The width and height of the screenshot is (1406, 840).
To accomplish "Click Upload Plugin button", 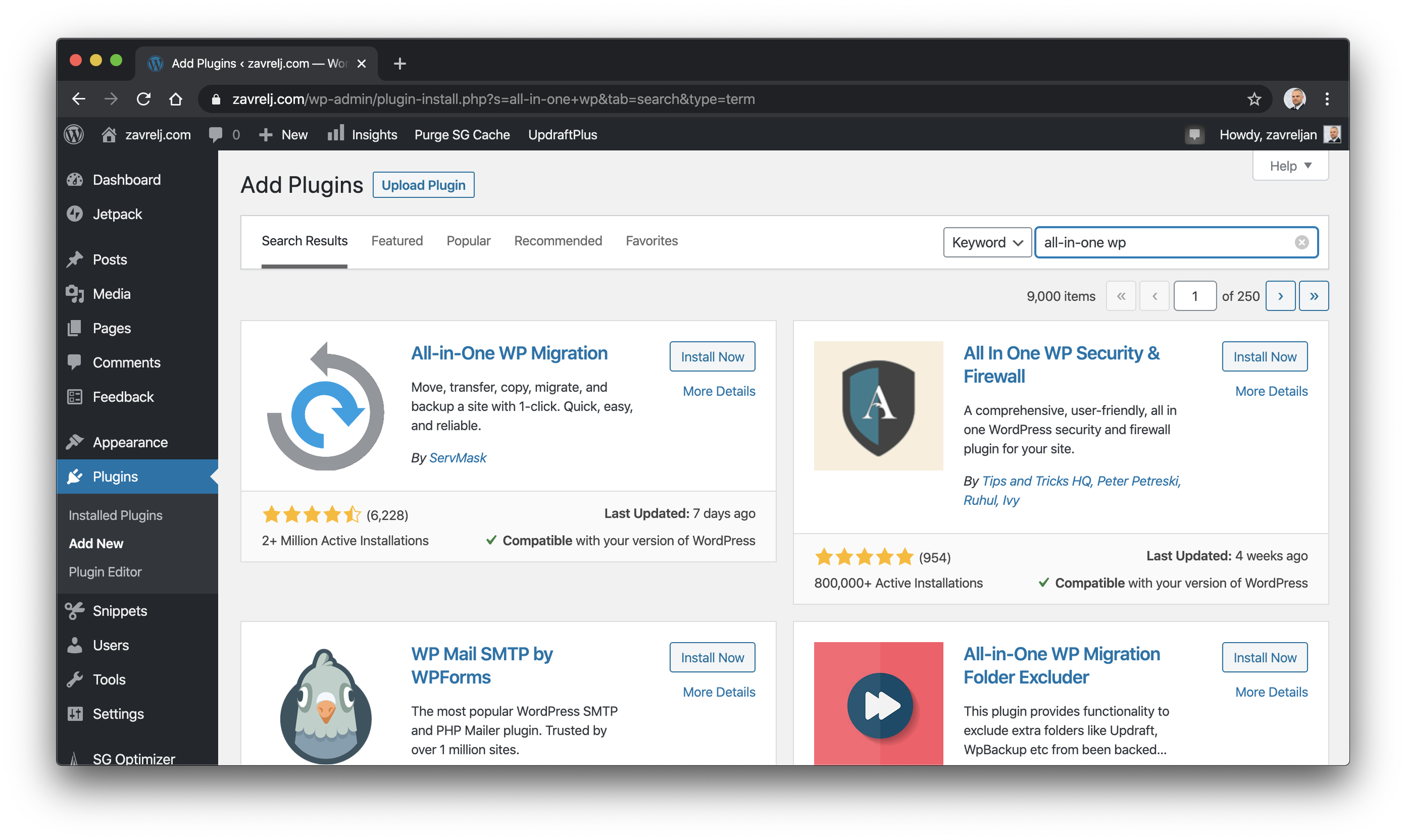I will click(423, 185).
